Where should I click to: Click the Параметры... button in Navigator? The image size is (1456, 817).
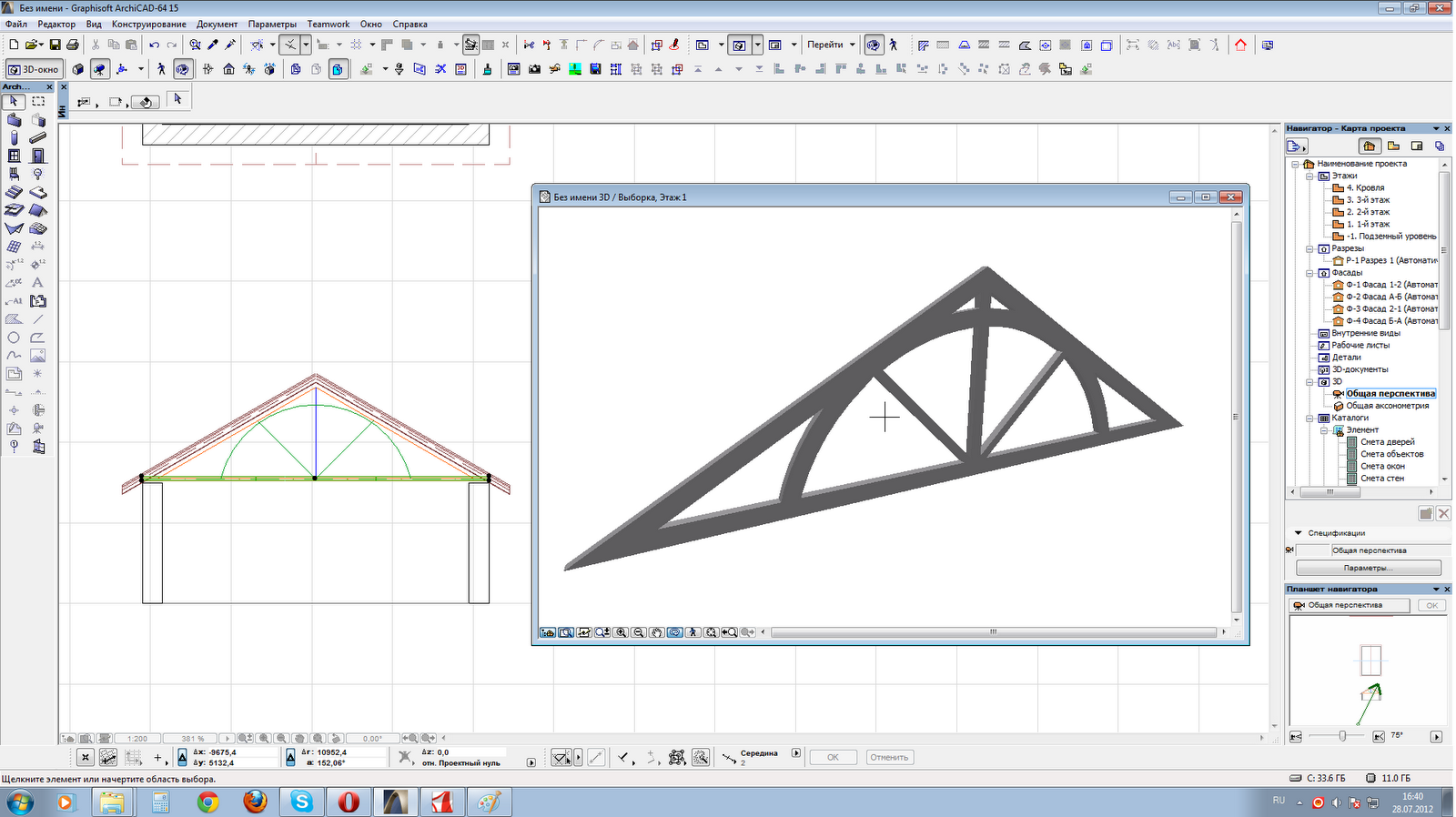1368,568
